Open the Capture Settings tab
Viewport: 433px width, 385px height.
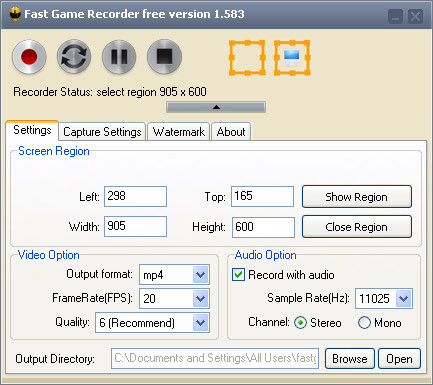pos(102,132)
